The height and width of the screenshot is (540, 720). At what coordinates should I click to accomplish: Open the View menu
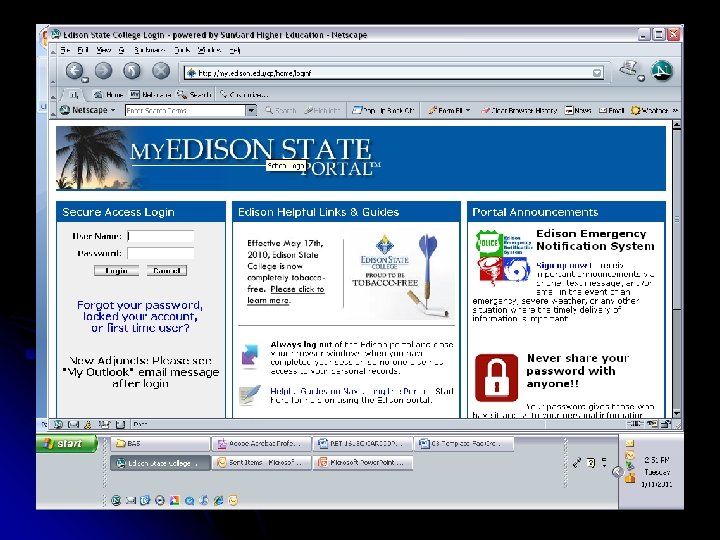(x=103, y=50)
